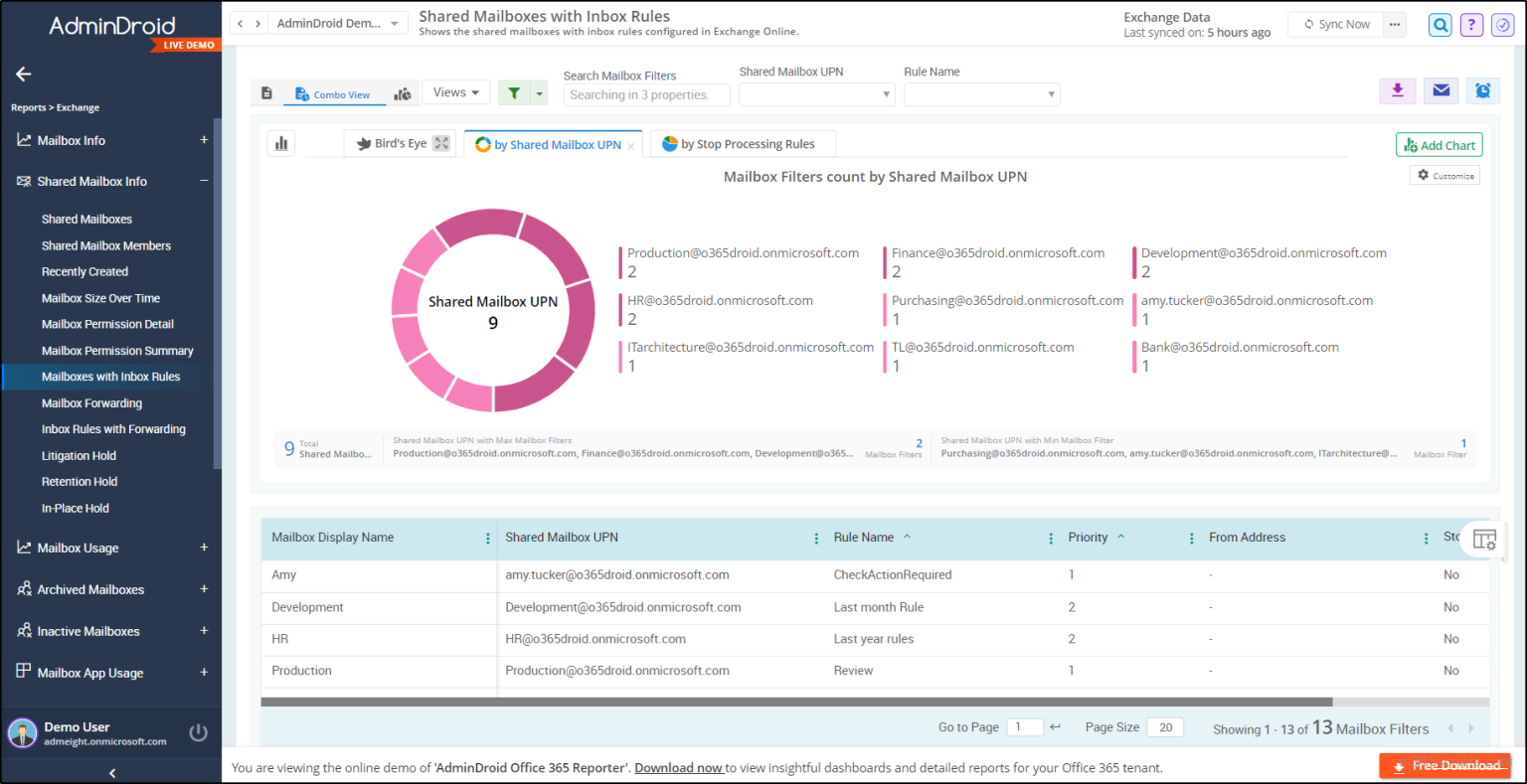1527x784 pixels.
Task: Open global search using magnifier icon
Action: point(1440,24)
